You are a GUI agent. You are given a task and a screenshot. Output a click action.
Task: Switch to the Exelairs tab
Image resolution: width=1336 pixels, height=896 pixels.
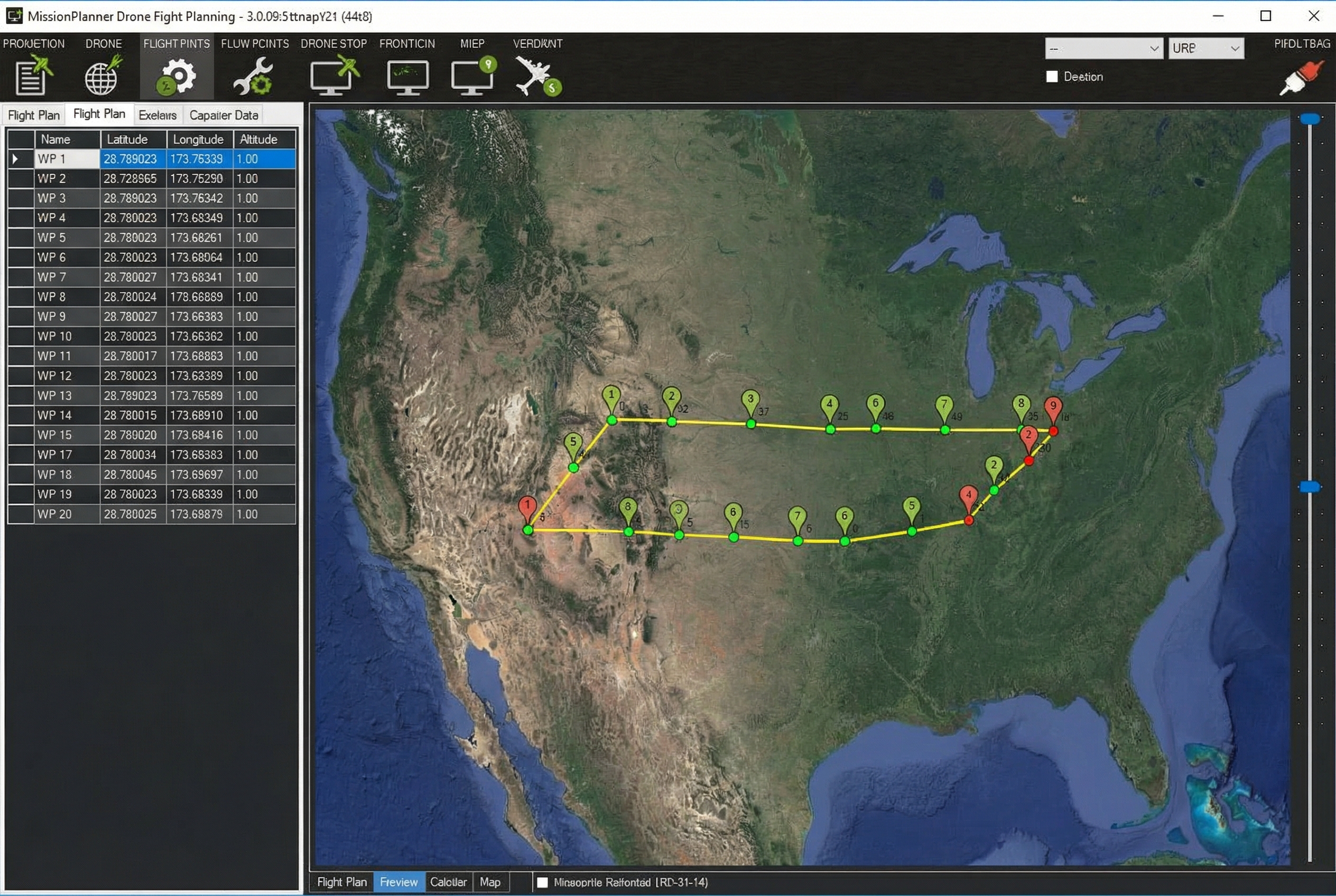(x=157, y=115)
